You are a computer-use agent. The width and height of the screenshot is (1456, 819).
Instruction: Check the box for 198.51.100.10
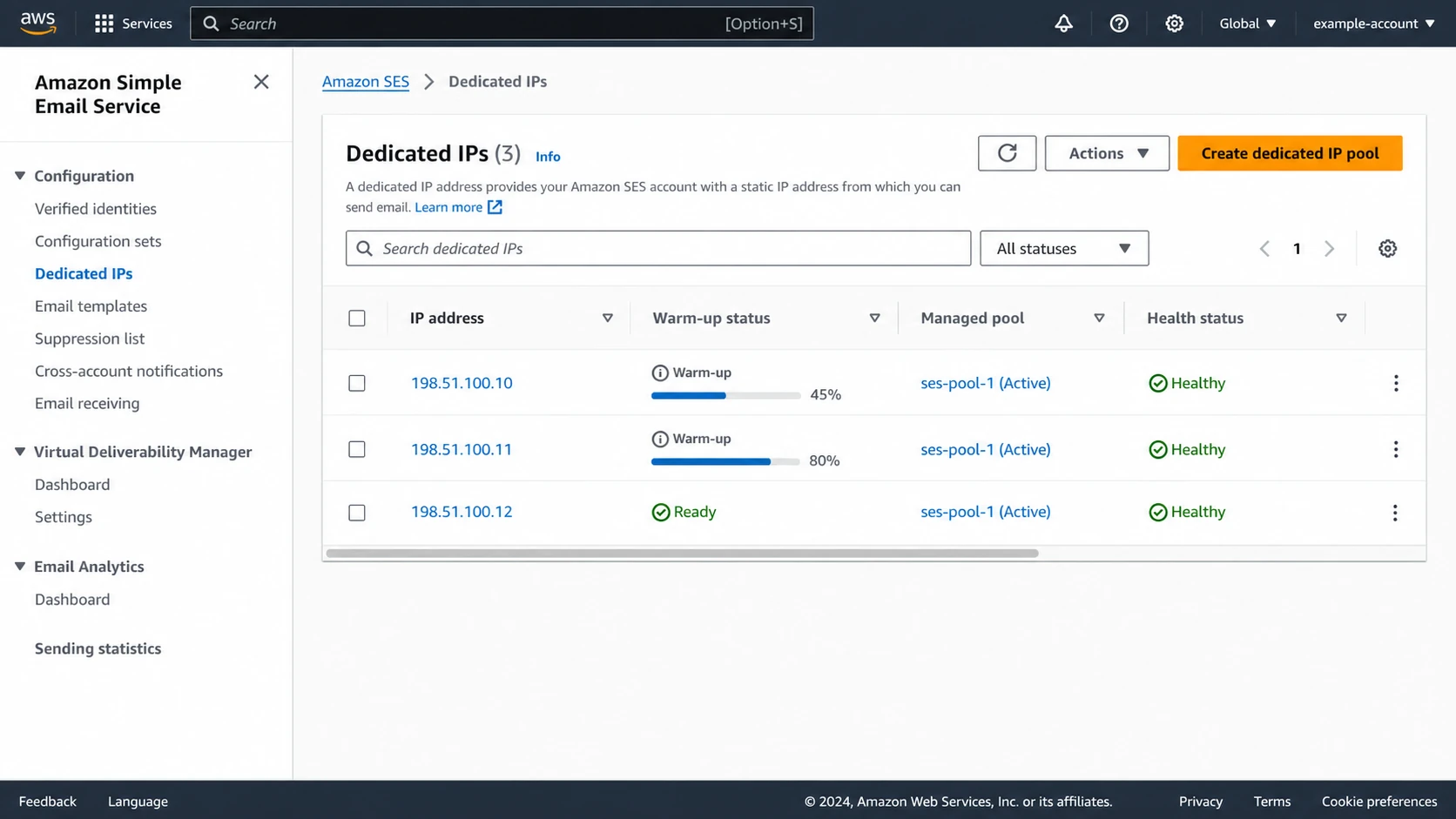point(357,383)
